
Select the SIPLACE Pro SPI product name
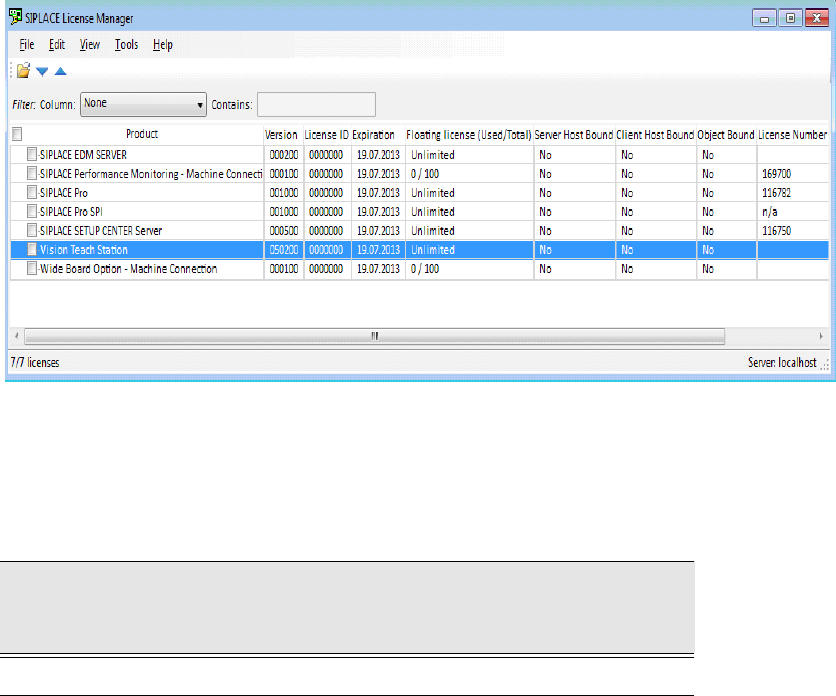(71, 212)
